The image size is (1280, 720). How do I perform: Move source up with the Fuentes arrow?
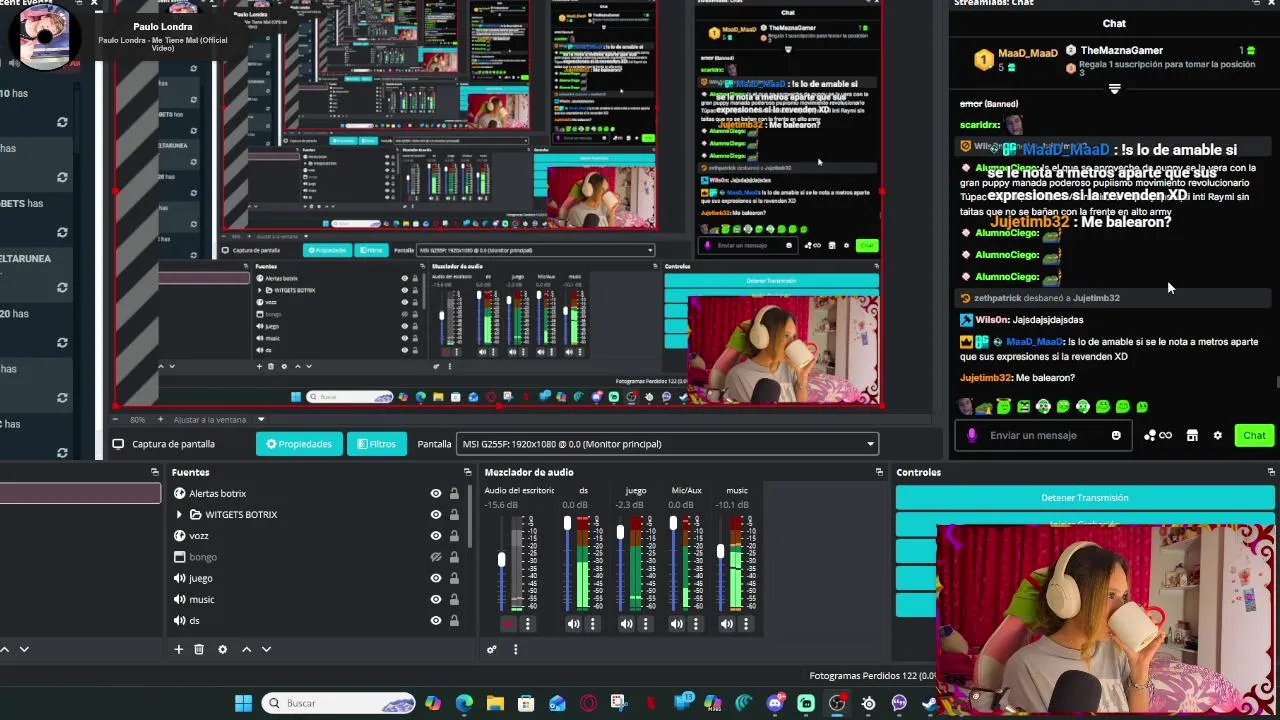tap(246, 649)
